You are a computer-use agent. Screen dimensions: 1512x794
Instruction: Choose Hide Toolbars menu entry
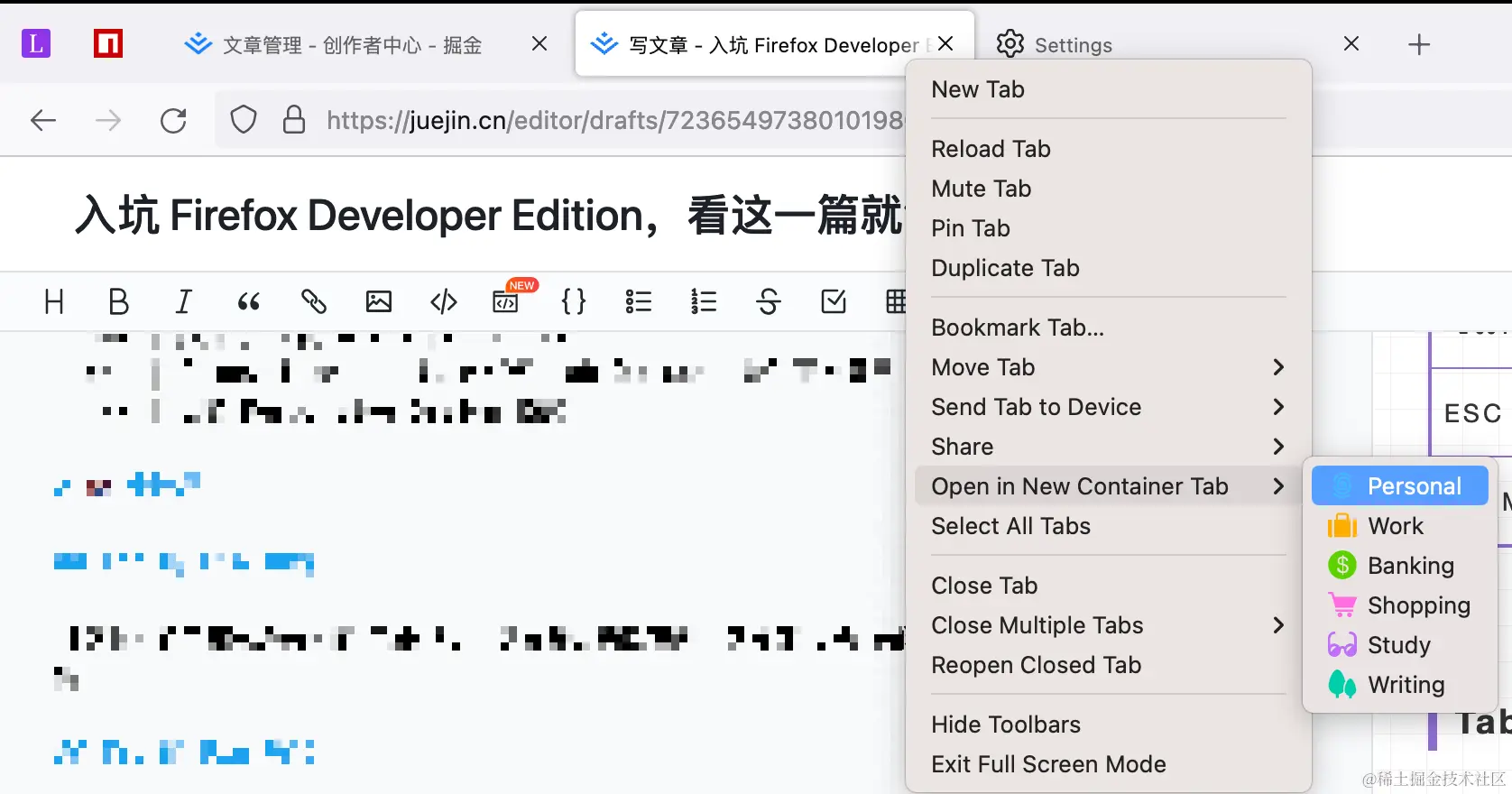1108,725
